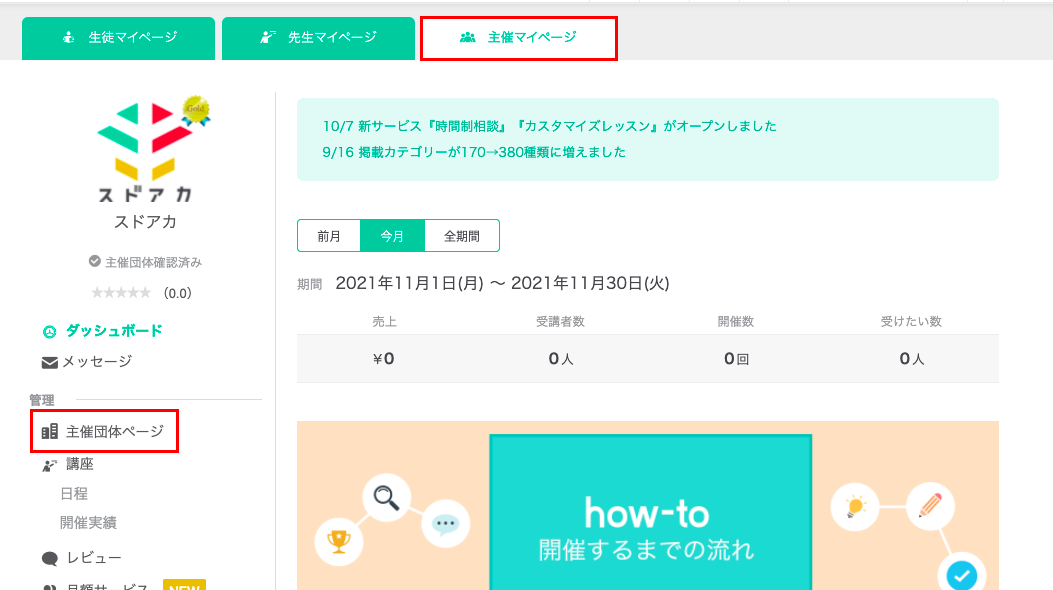
Task: Click the スドアカ logo image
Action: pyautogui.click(x=146, y=151)
